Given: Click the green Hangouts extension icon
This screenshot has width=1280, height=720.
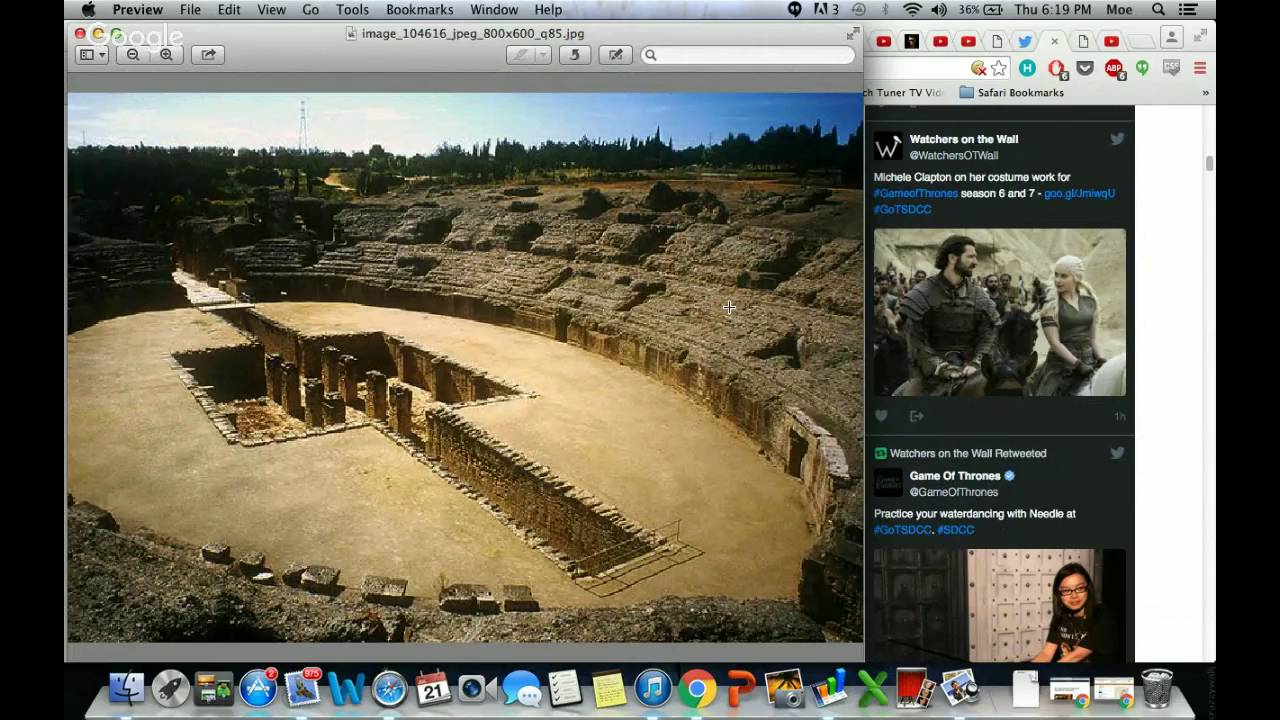Looking at the screenshot, I should click(1142, 68).
